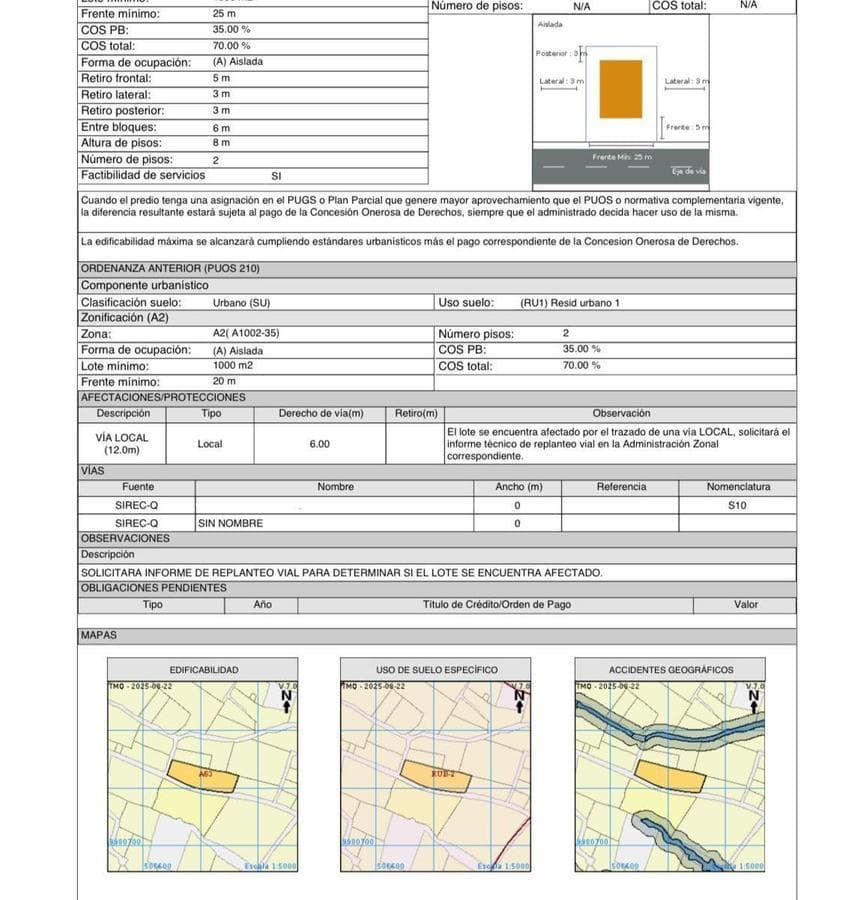Select the OBLIGACIONES PENDIENTES header
This screenshot has width=858, height=900.
[x=437, y=588]
